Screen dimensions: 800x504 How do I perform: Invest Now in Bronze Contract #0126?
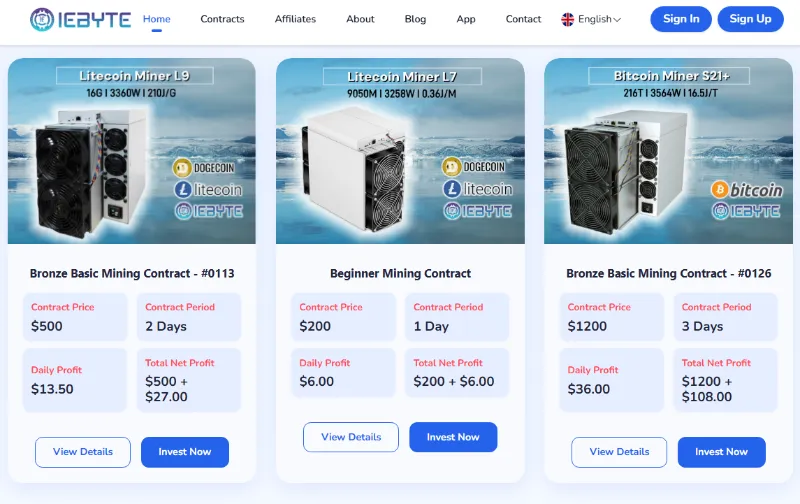point(721,452)
